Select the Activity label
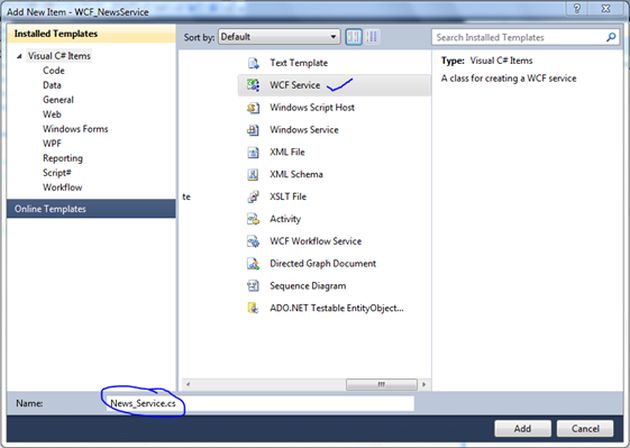The width and height of the screenshot is (630, 448). pos(285,219)
